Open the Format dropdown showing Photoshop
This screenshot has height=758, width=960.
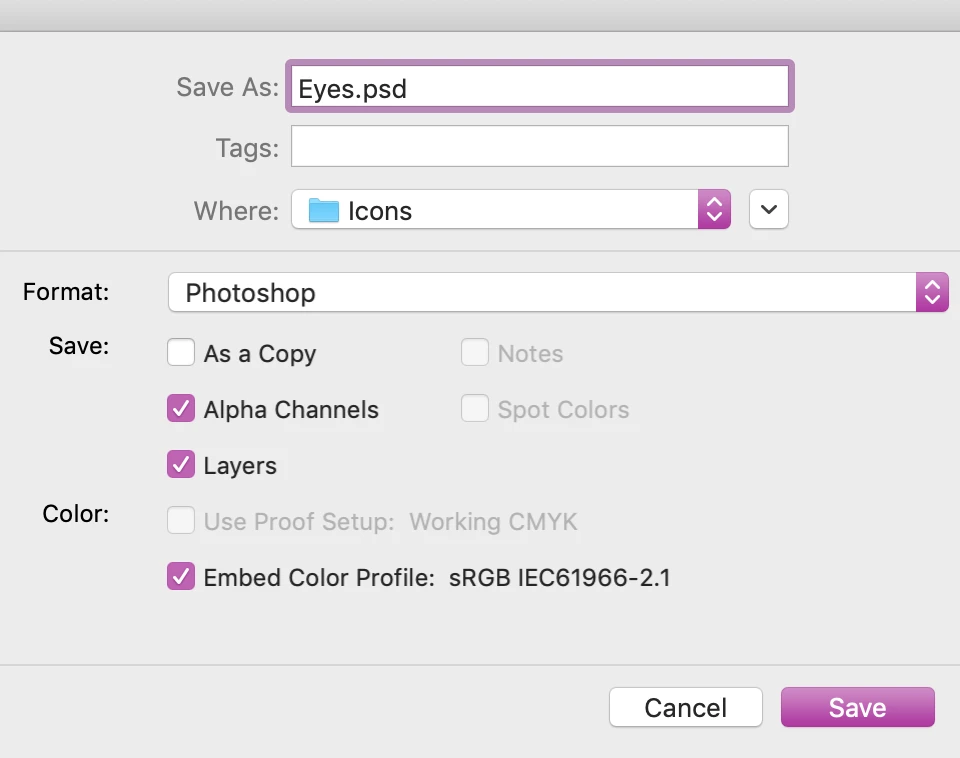[x=542, y=293]
